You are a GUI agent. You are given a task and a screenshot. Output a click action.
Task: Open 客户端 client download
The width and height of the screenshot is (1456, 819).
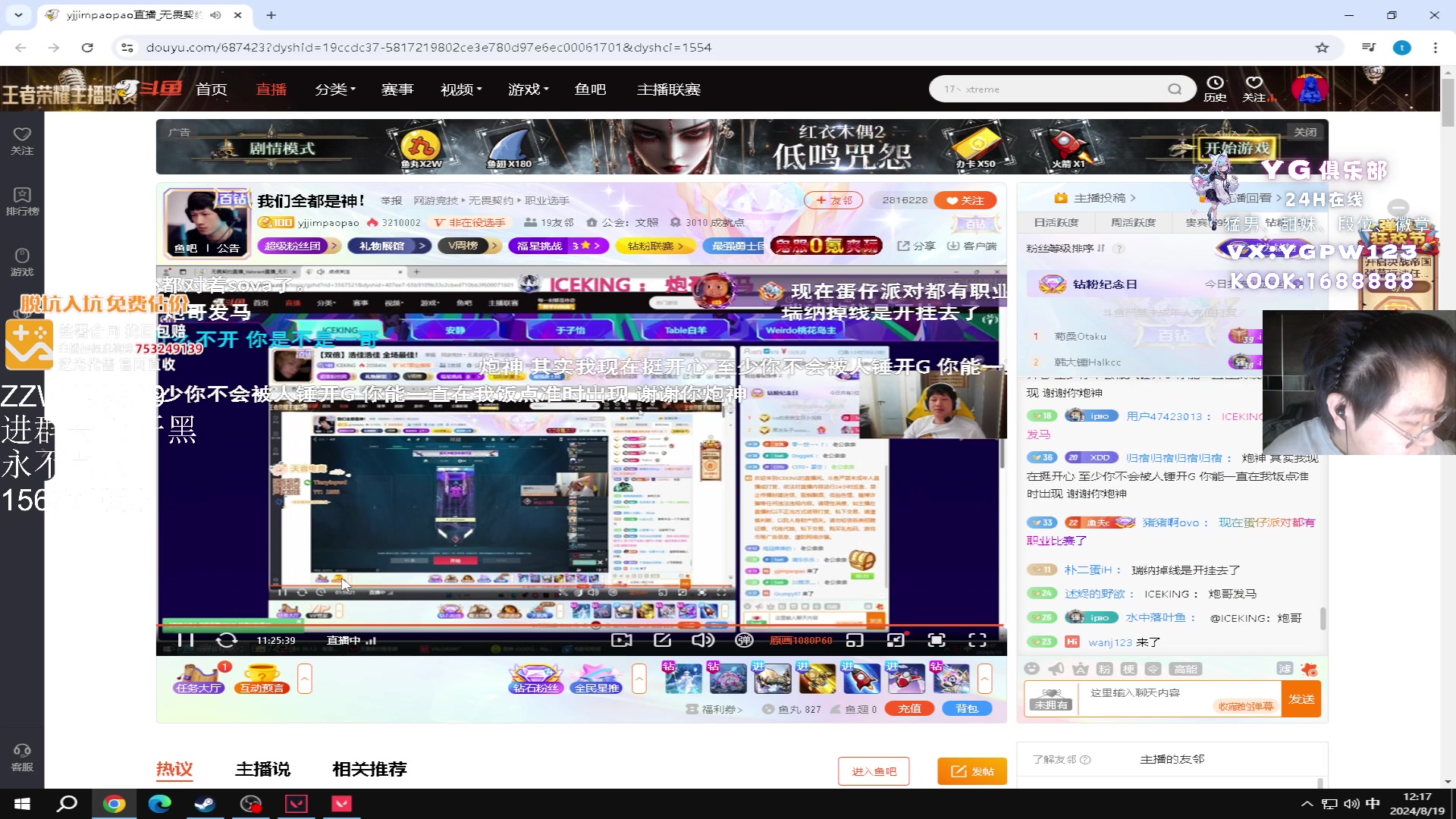[x=971, y=246]
